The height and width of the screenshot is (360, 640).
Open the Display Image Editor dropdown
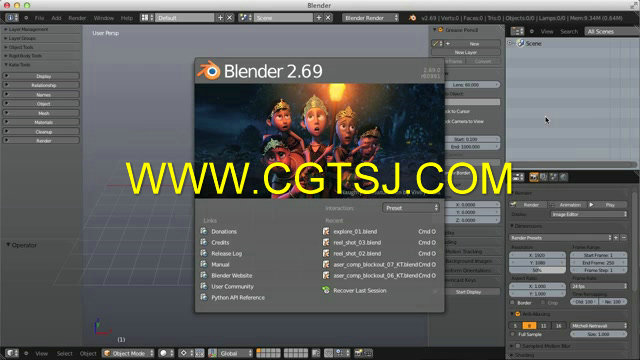coord(589,214)
